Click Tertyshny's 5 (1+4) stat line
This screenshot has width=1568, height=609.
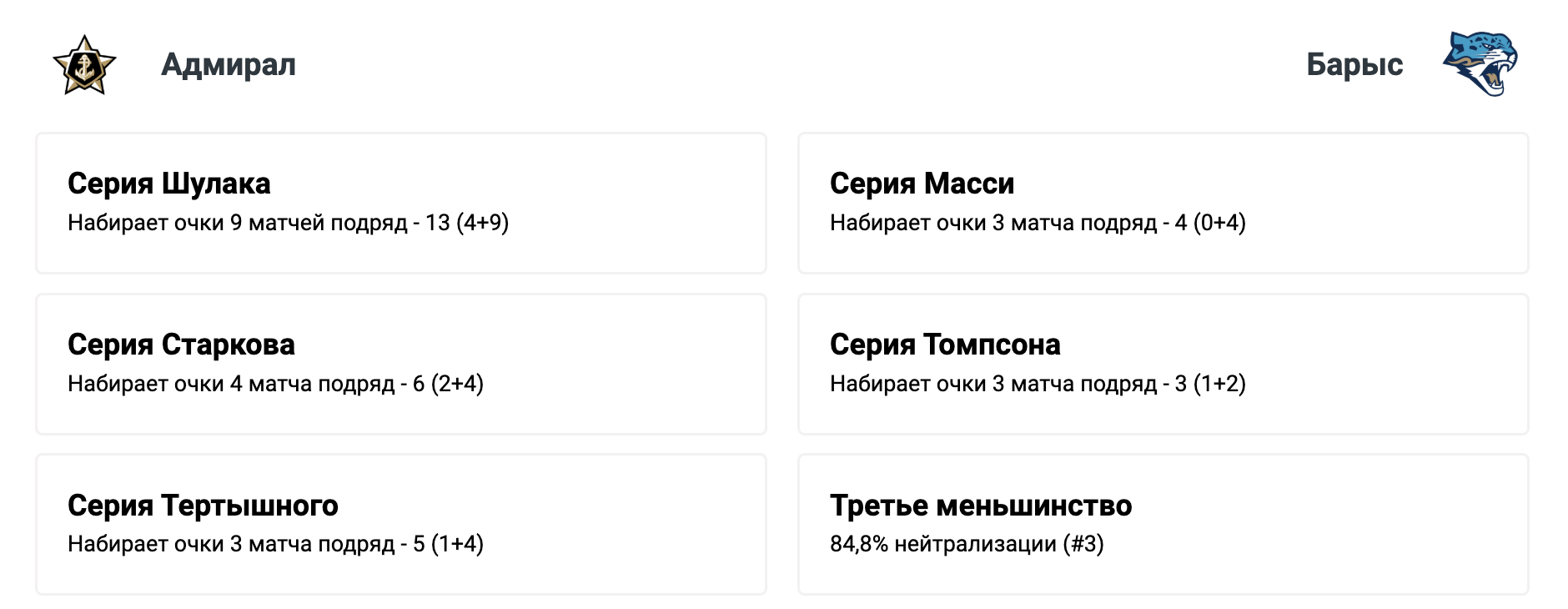(448, 544)
